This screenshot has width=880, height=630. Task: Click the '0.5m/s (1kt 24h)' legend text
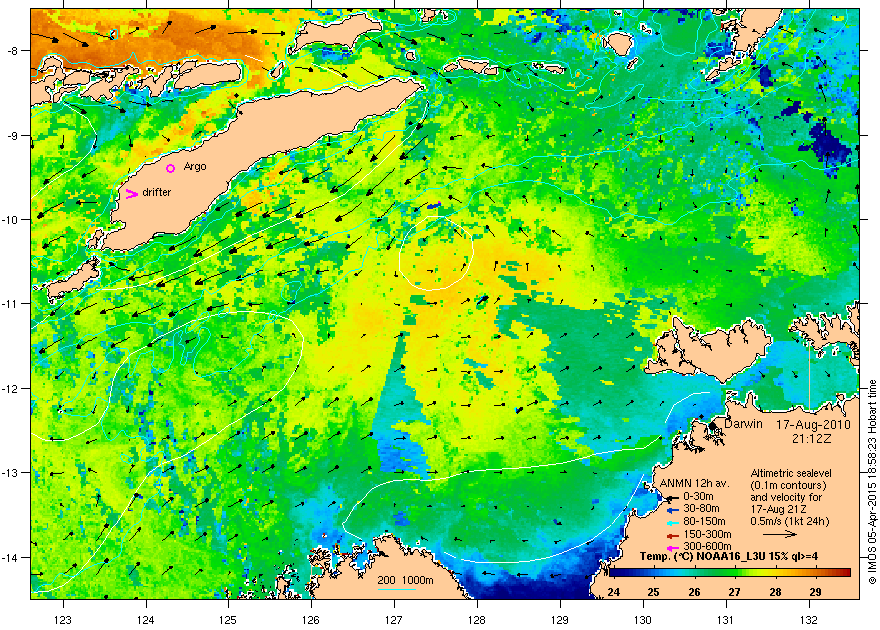[790, 521]
